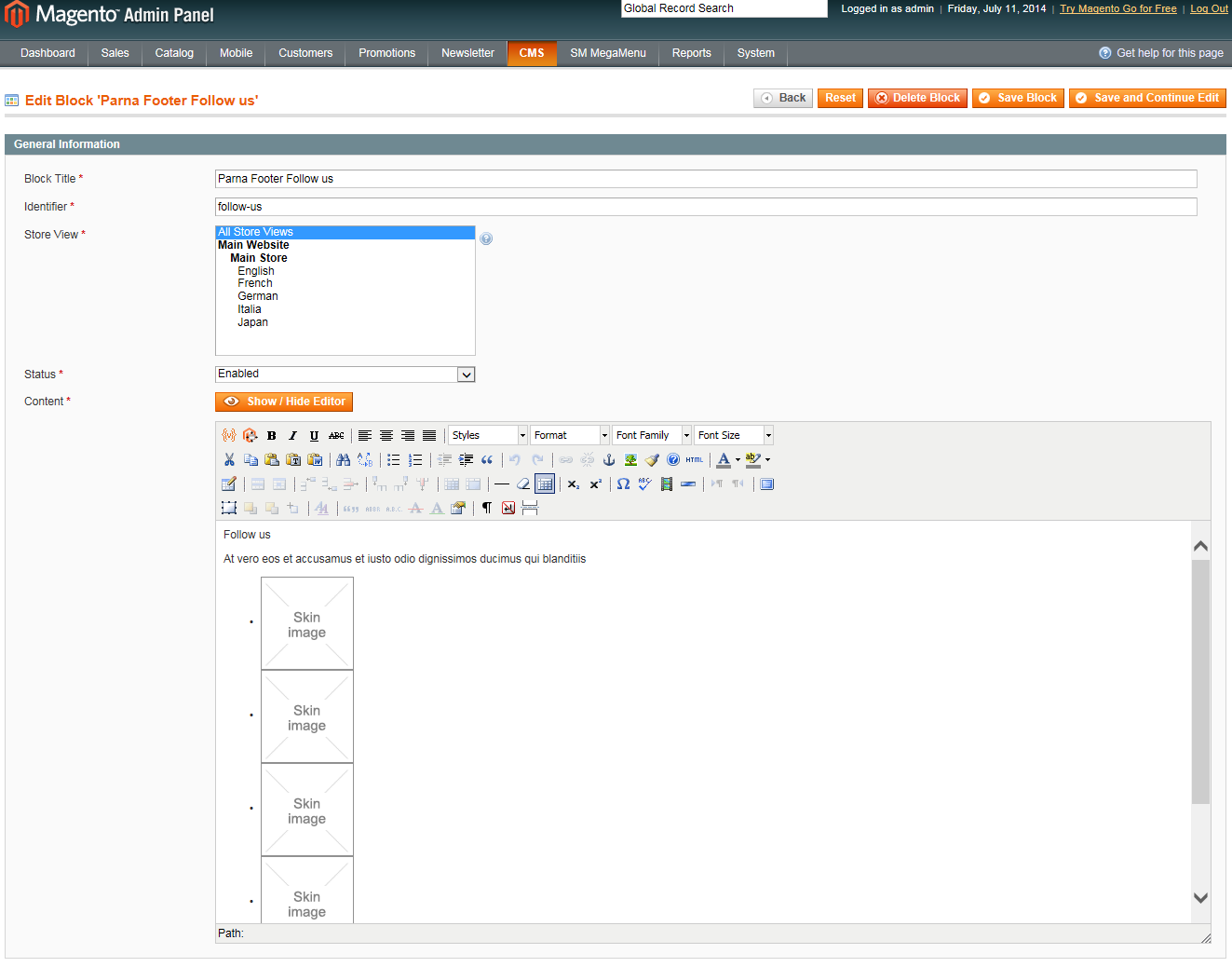Screen dimensions: 1232x967
Task: Open the Font Family dropdown
Action: (652, 435)
